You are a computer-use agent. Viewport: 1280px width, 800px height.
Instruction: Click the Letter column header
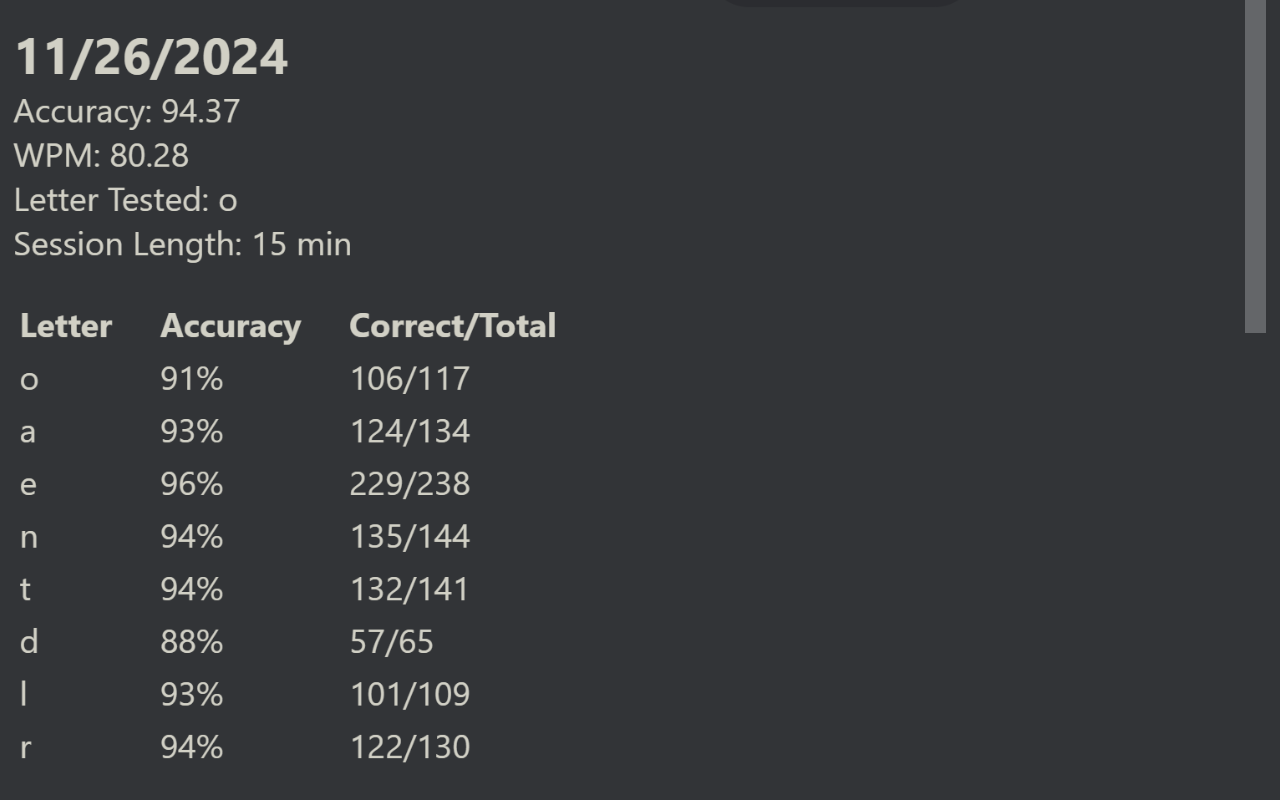pos(66,326)
